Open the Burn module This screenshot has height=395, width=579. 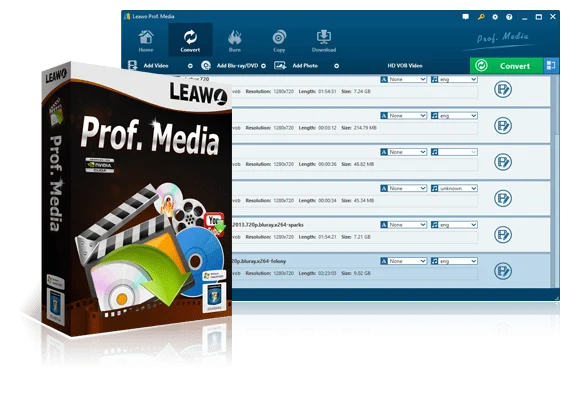(x=234, y=41)
